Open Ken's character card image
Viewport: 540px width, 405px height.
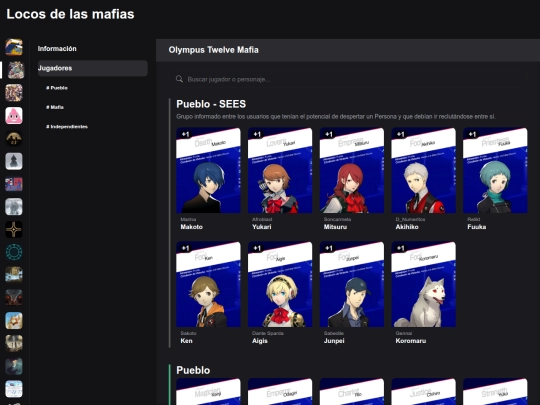point(208,284)
